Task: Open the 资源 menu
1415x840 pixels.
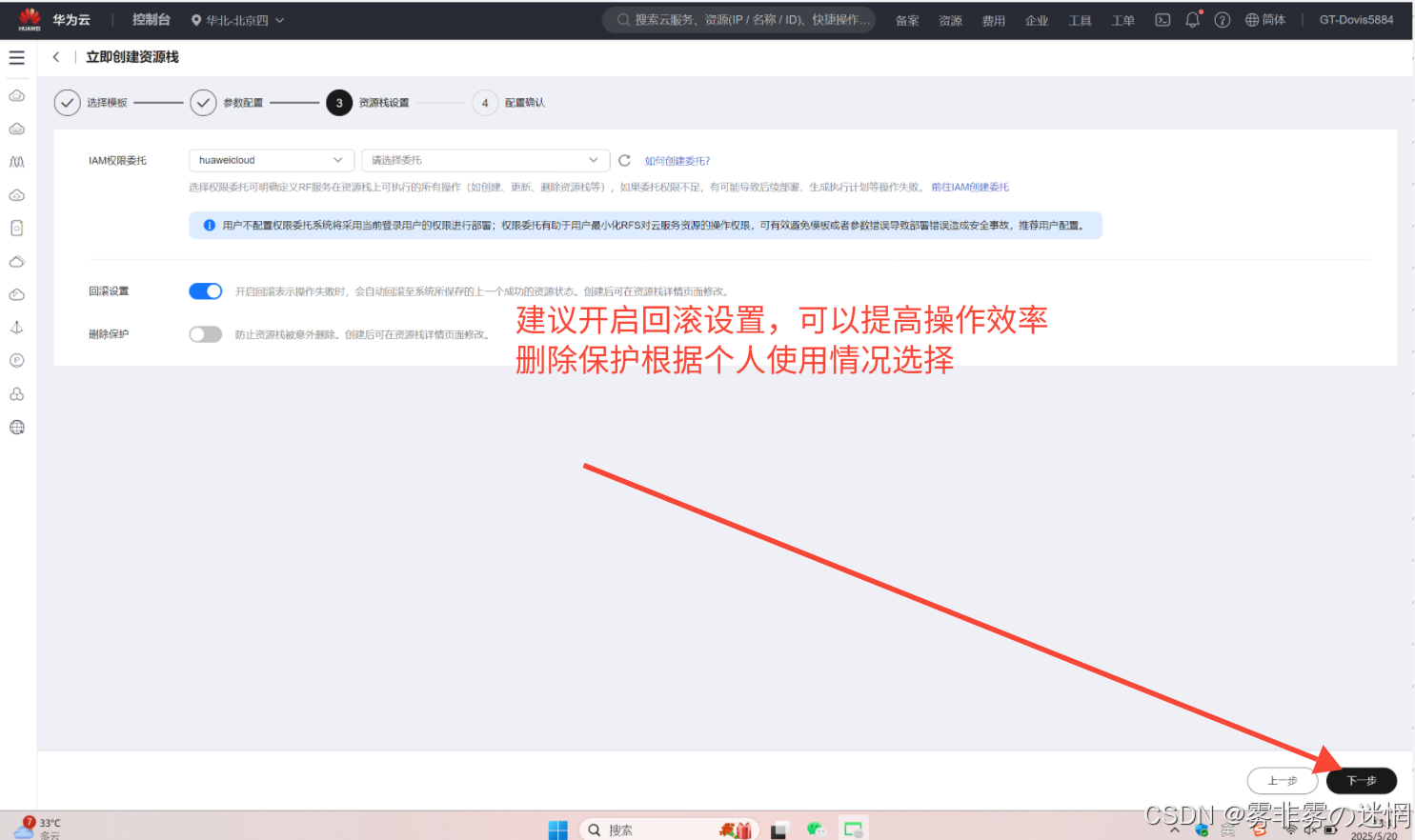Action: coord(950,20)
